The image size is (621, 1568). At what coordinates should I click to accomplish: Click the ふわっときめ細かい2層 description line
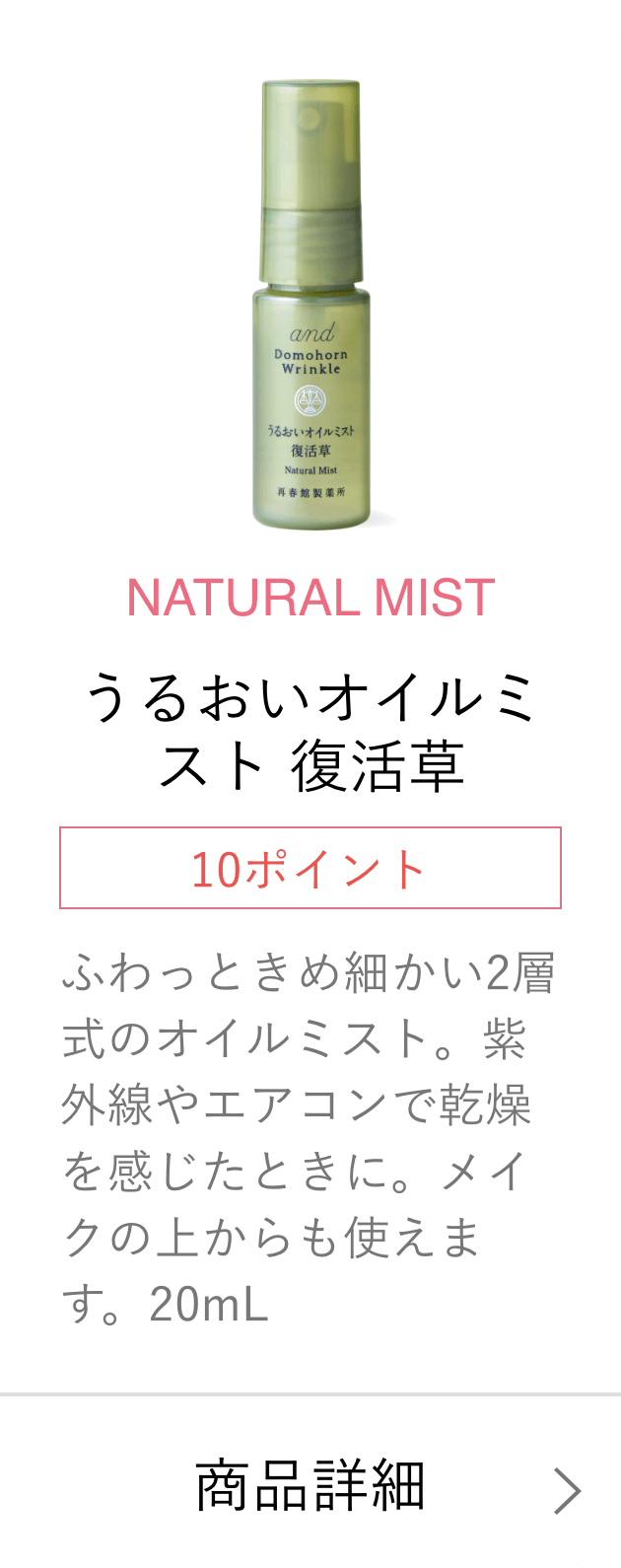[x=309, y=972]
